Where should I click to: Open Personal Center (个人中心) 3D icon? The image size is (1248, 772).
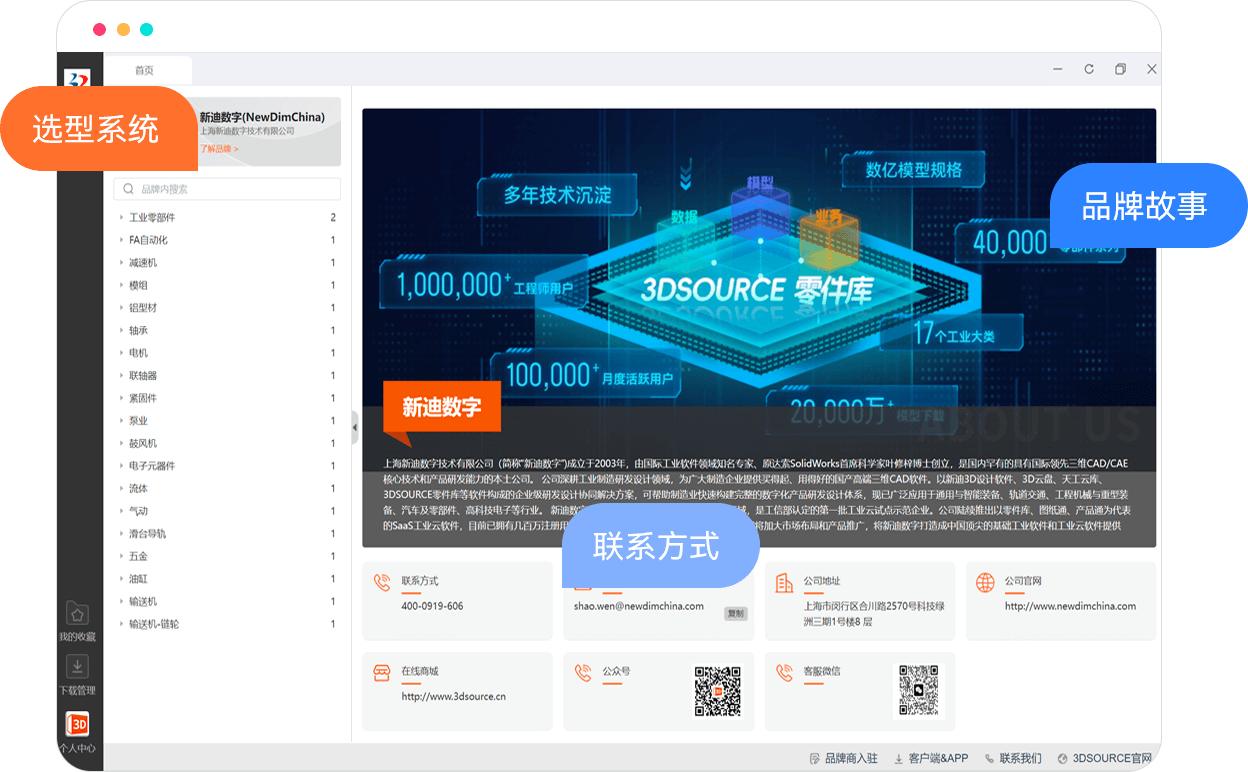click(78, 724)
